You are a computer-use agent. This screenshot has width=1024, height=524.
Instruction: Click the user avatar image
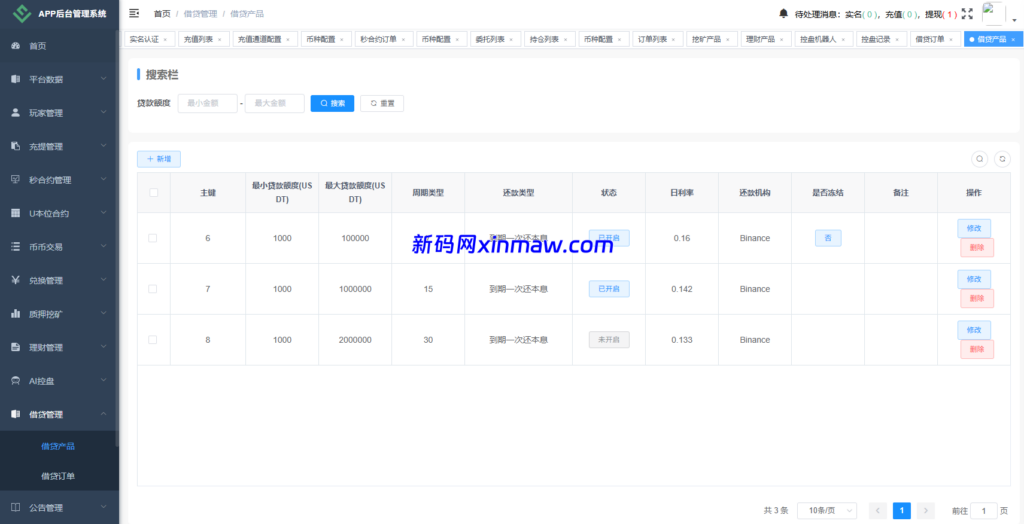993,13
